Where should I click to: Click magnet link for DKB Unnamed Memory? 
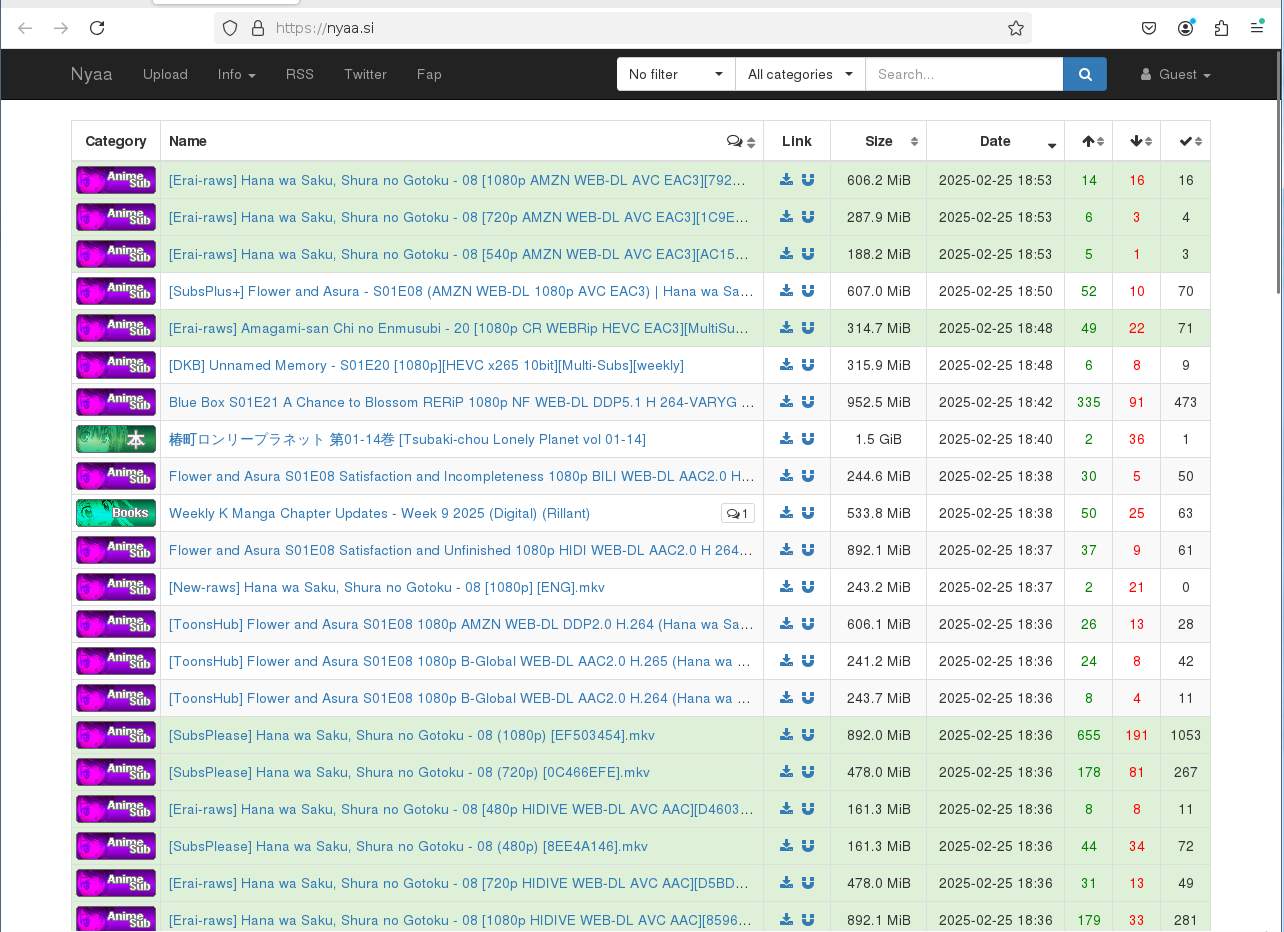808,365
